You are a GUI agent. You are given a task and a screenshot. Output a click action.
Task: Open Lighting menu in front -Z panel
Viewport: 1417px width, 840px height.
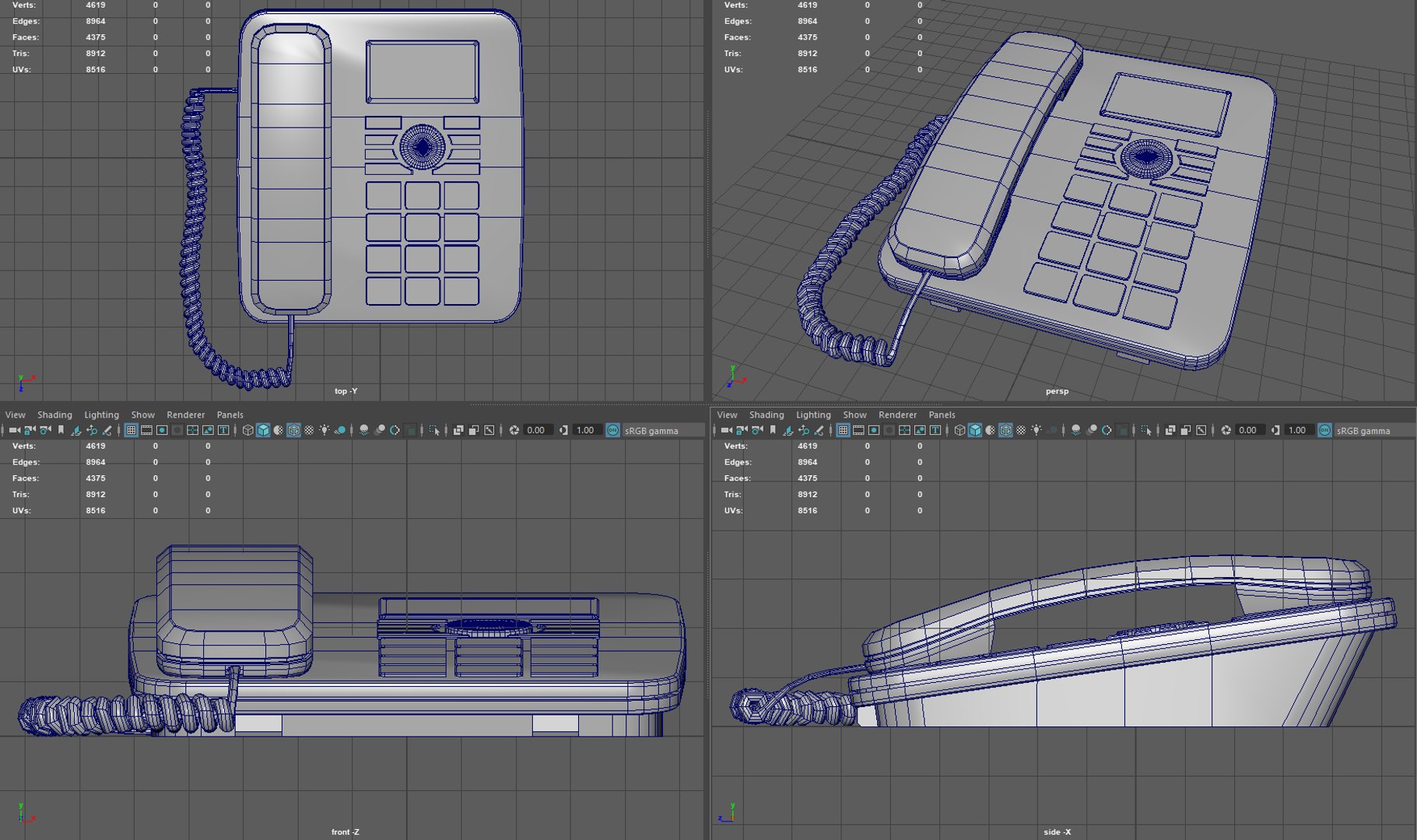[x=101, y=415]
